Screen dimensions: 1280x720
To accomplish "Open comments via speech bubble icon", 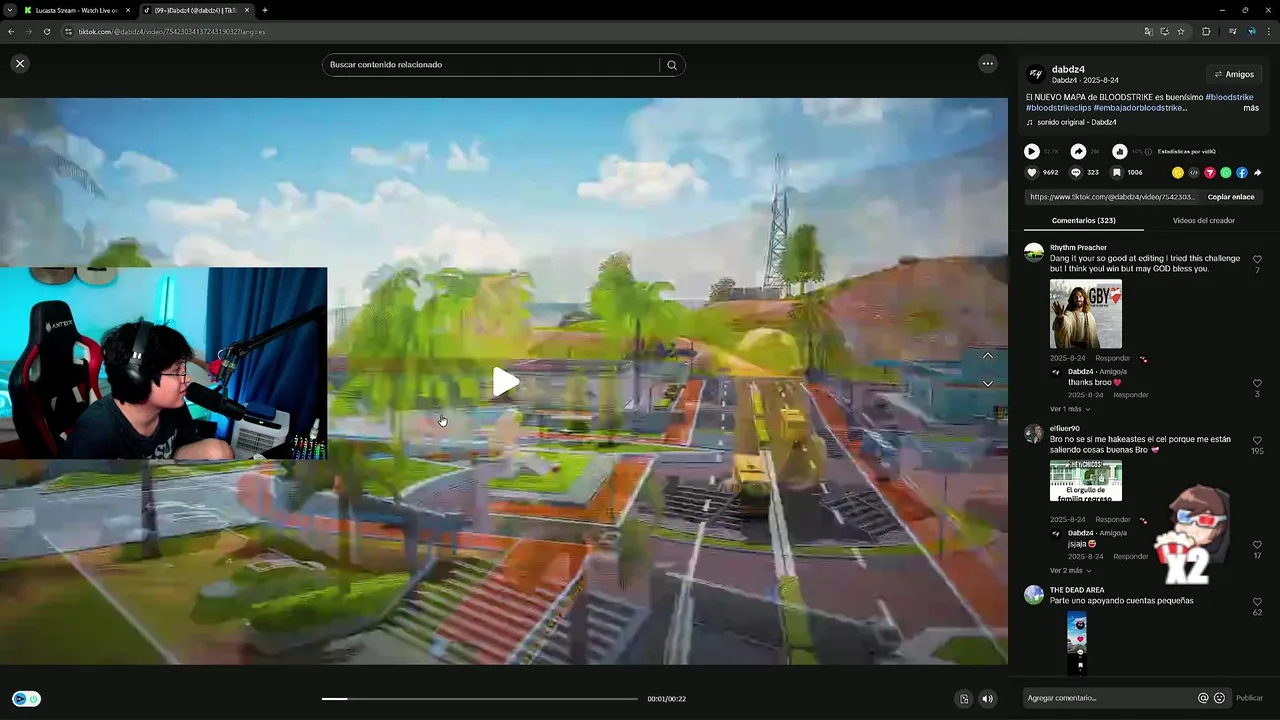I will 1076,172.
